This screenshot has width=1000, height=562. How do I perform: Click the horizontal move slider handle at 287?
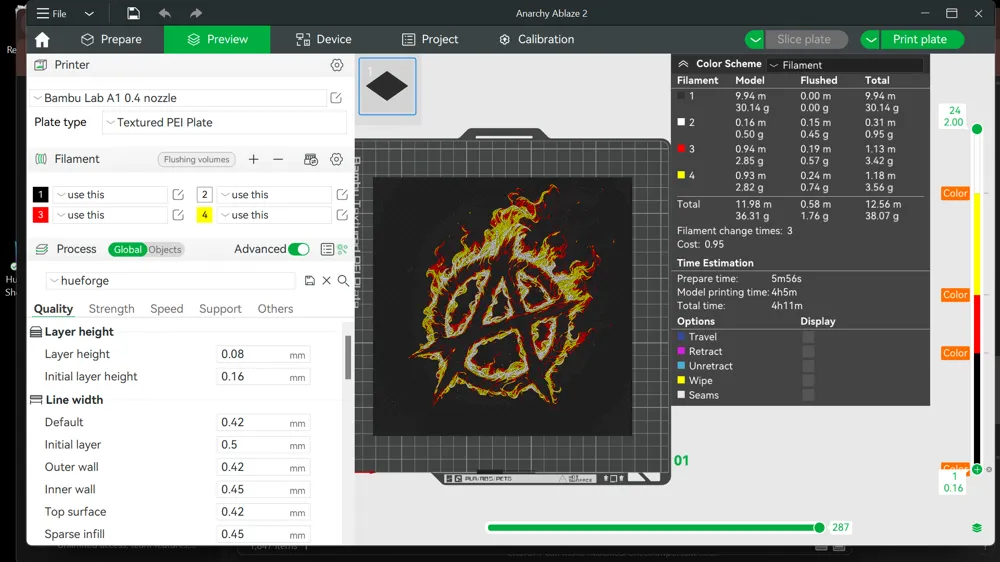tap(819, 528)
